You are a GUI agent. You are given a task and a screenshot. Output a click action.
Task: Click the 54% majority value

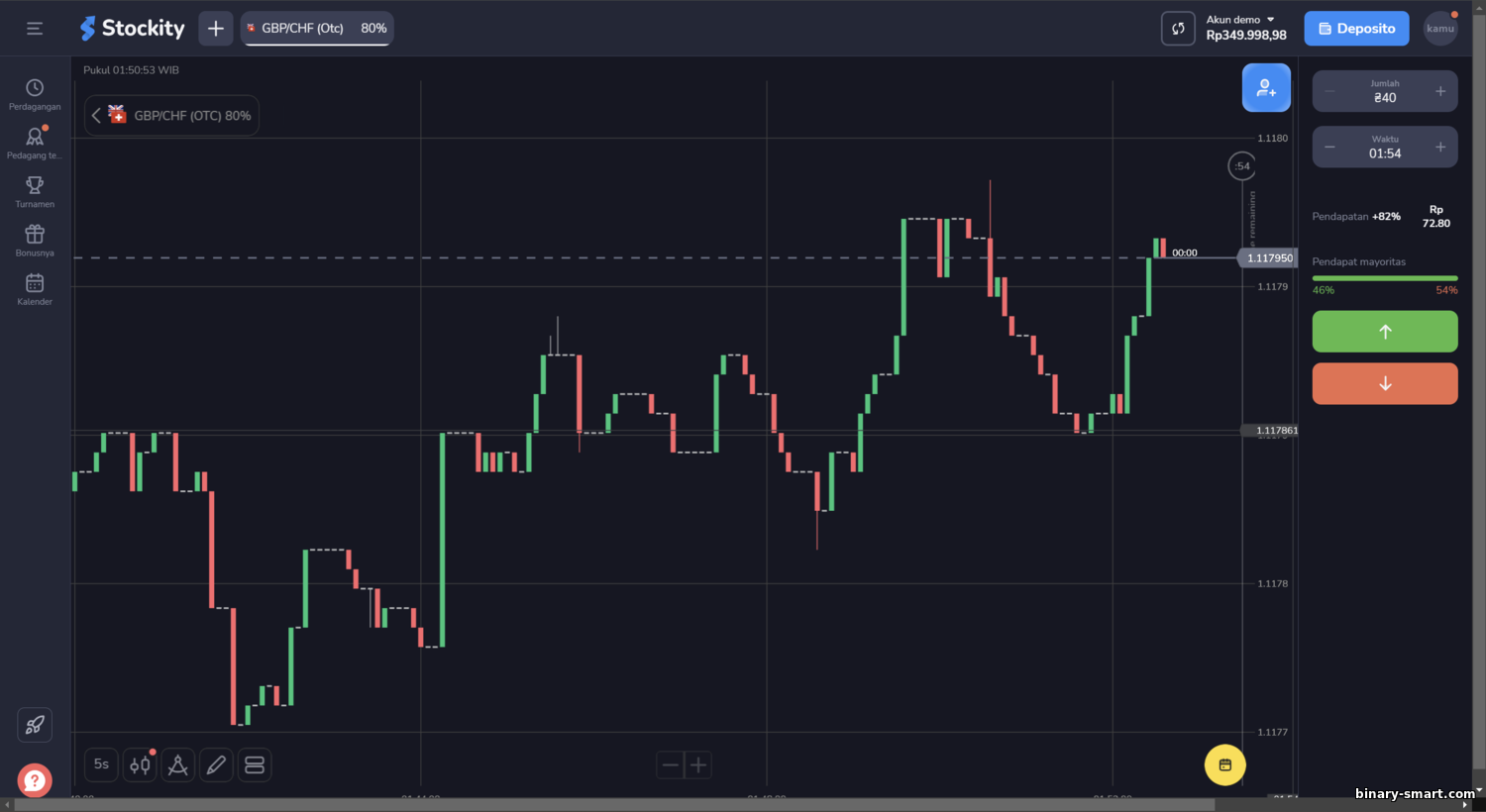pos(1446,290)
